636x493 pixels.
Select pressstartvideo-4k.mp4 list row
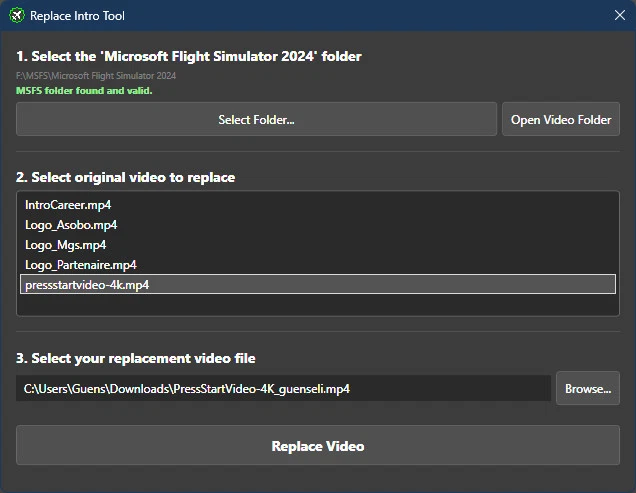tap(318, 284)
